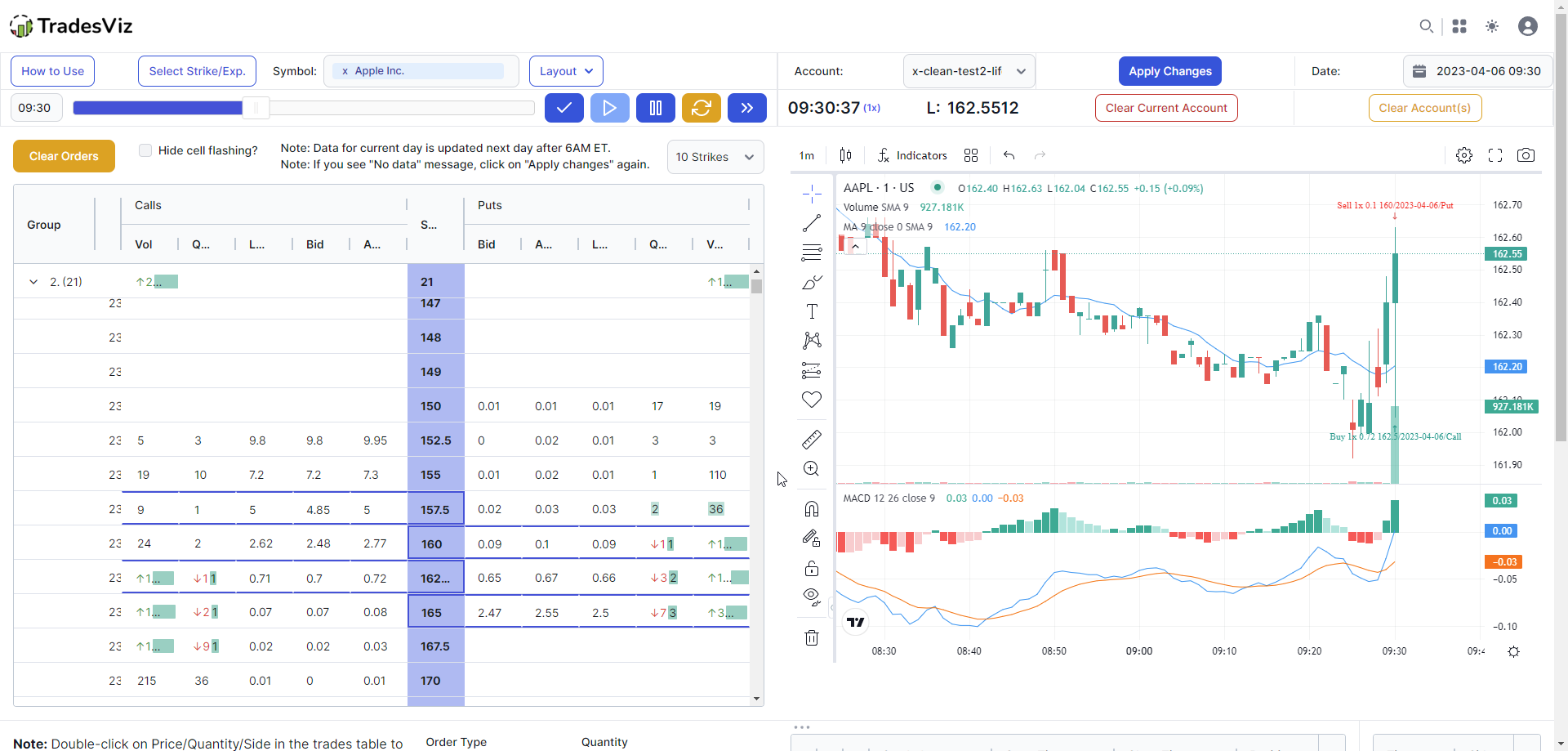Select the crosshair cursor tool
The image size is (1568, 751).
pyautogui.click(x=811, y=194)
